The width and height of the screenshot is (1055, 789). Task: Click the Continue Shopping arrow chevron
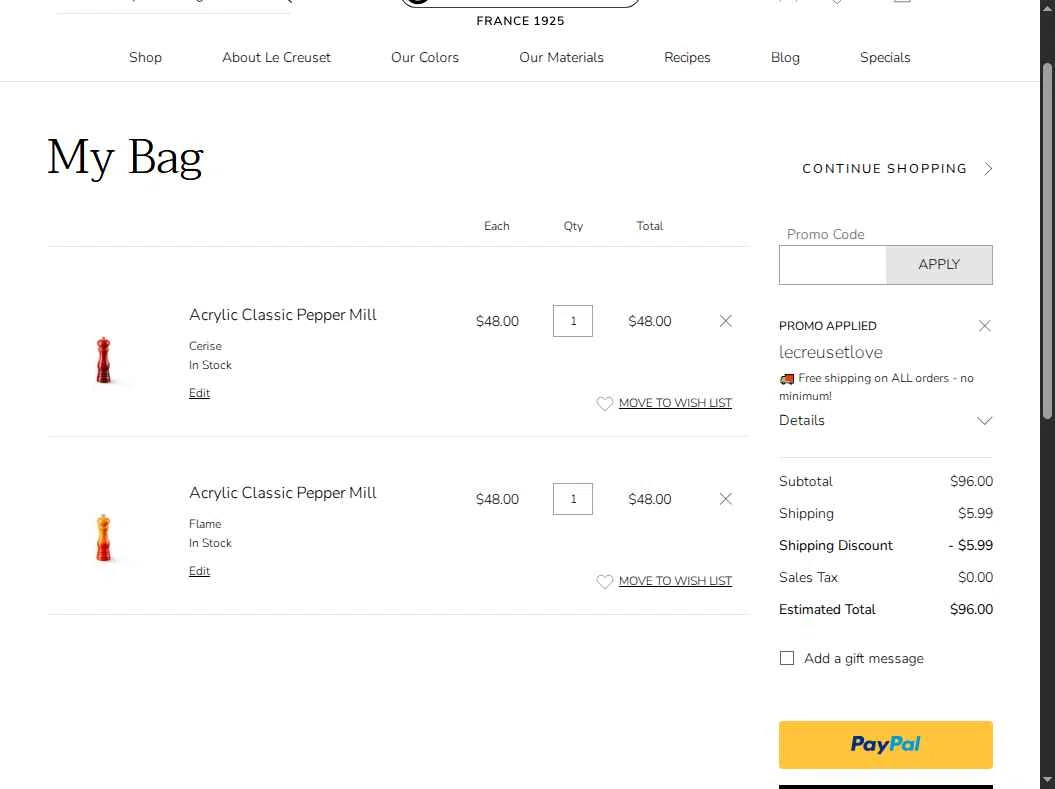988,169
